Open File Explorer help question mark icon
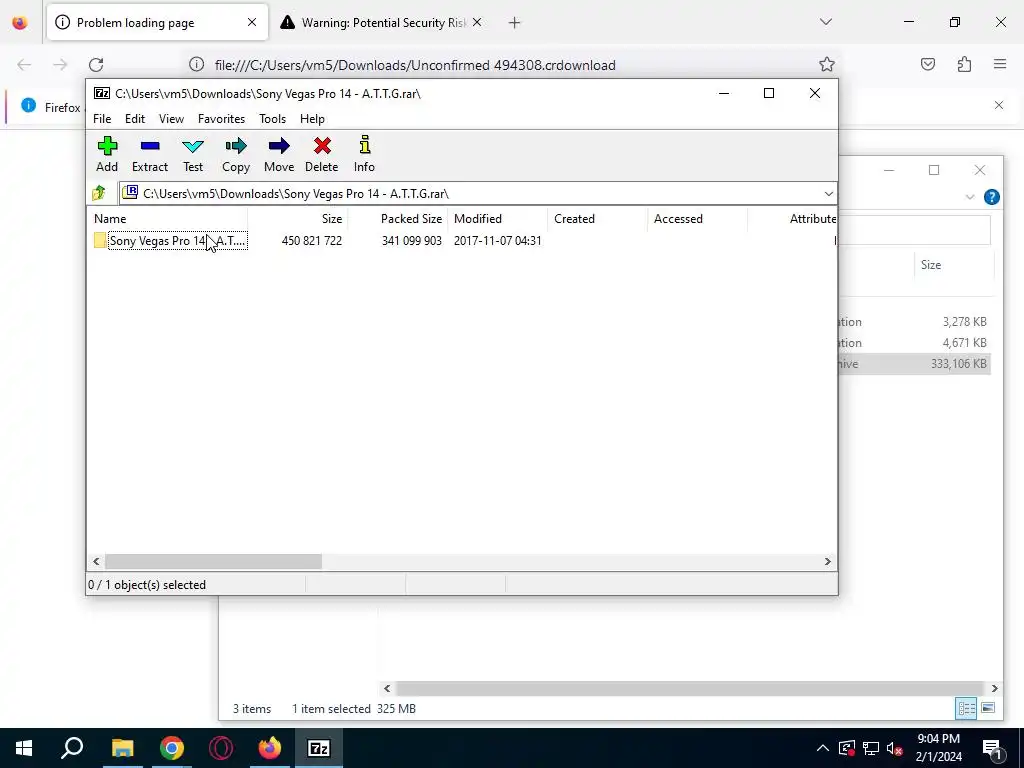 tap(991, 197)
